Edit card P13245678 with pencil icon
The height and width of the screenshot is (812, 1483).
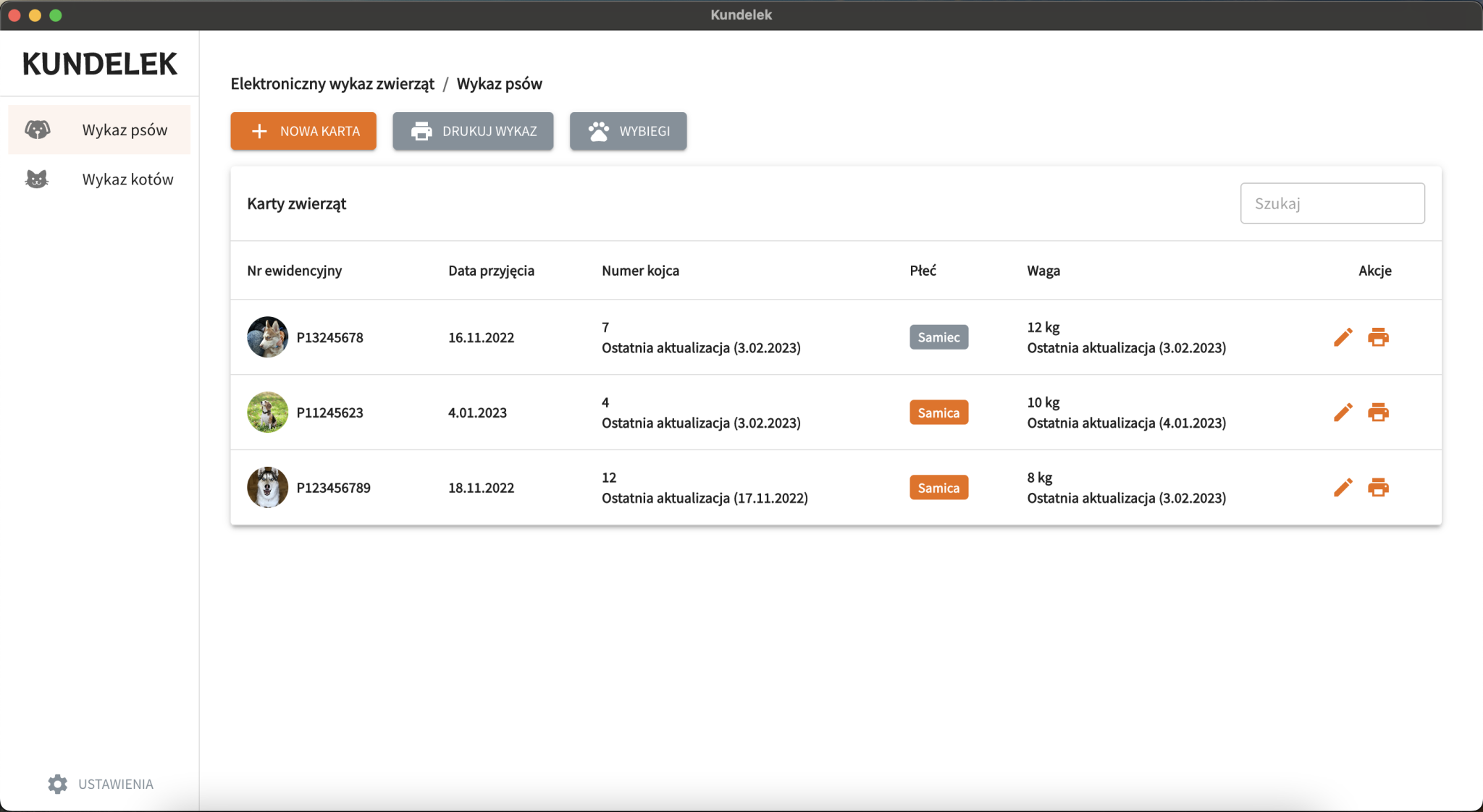pyautogui.click(x=1343, y=337)
